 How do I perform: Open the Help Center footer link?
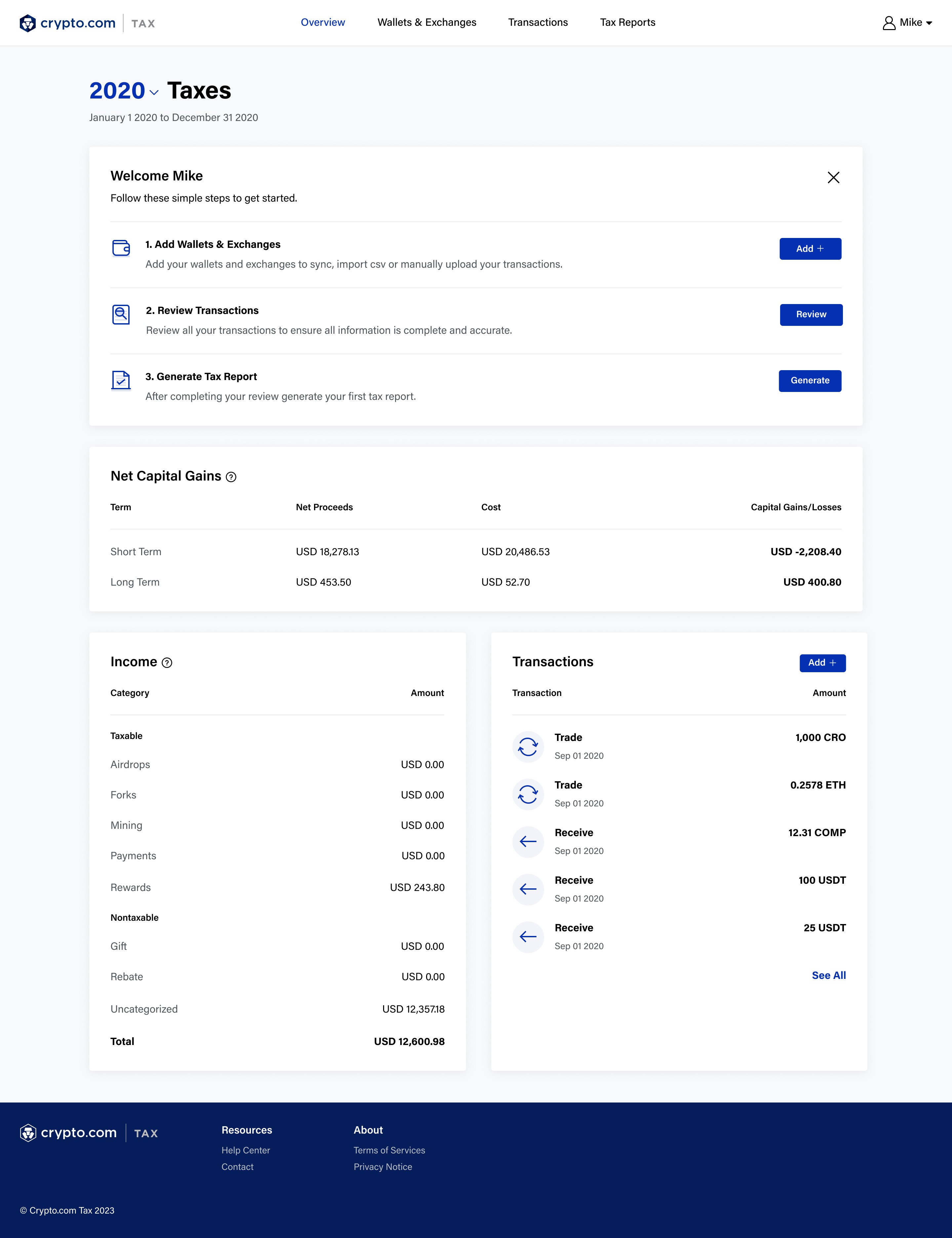click(245, 1150)
